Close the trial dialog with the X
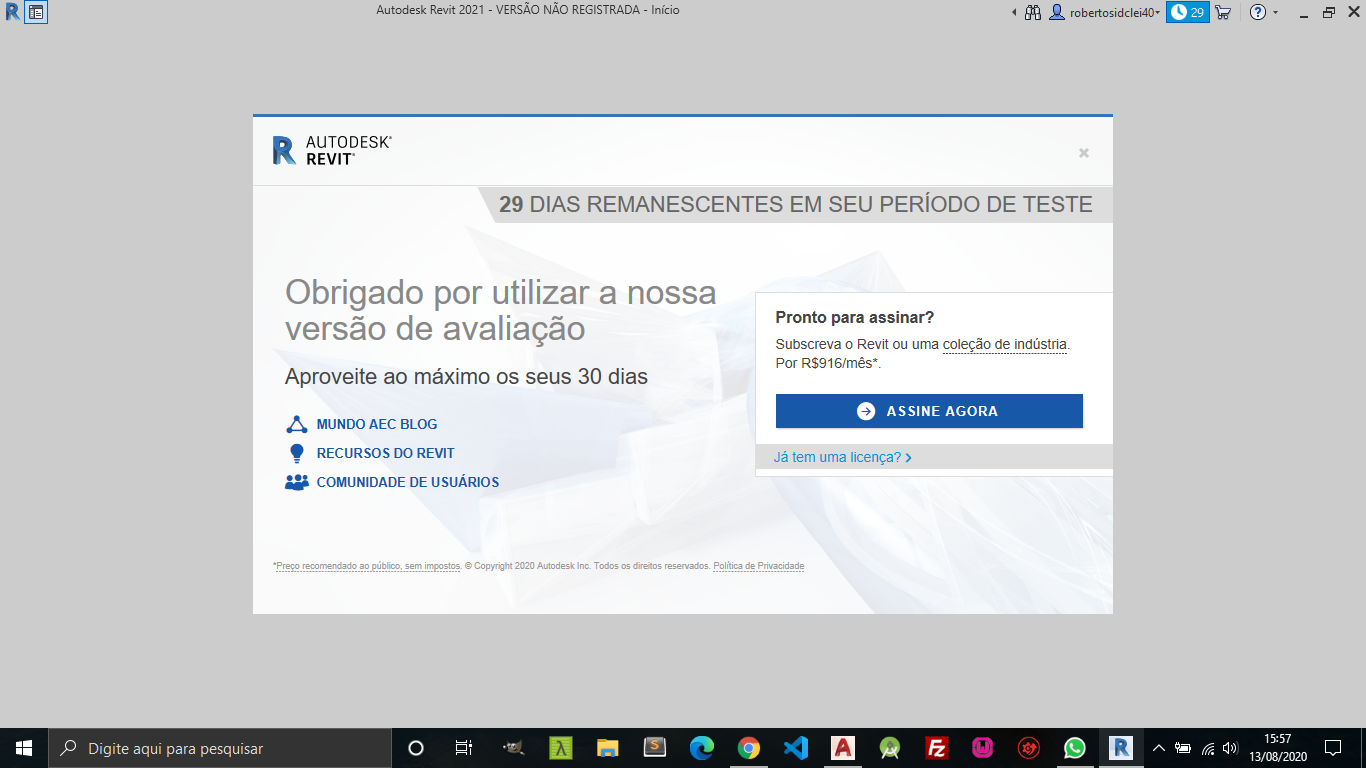 (x=1083, y=153)
